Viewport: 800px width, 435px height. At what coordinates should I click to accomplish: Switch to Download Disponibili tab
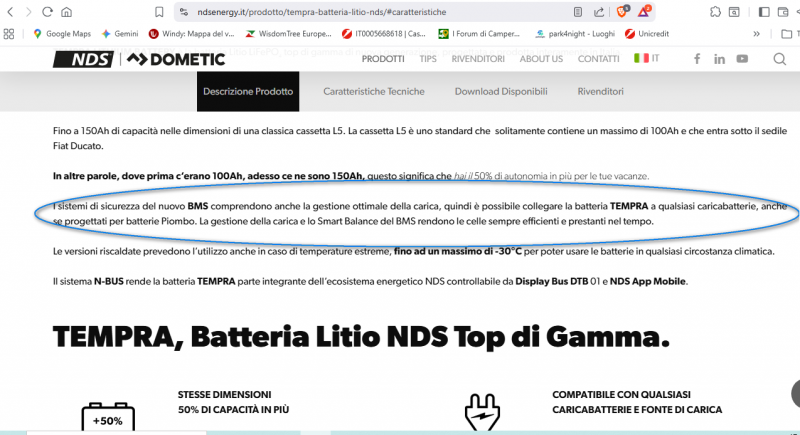(x=501, y=91)
